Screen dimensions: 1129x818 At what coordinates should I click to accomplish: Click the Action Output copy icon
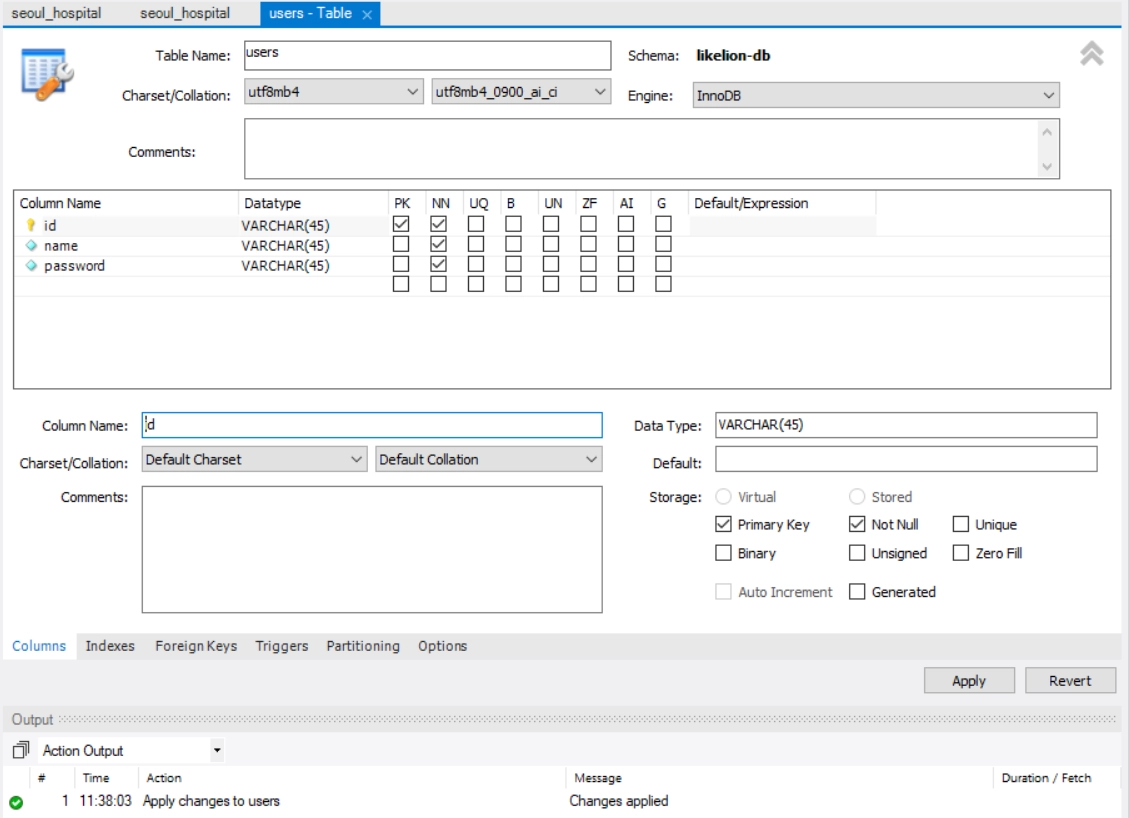coord(21,750)
